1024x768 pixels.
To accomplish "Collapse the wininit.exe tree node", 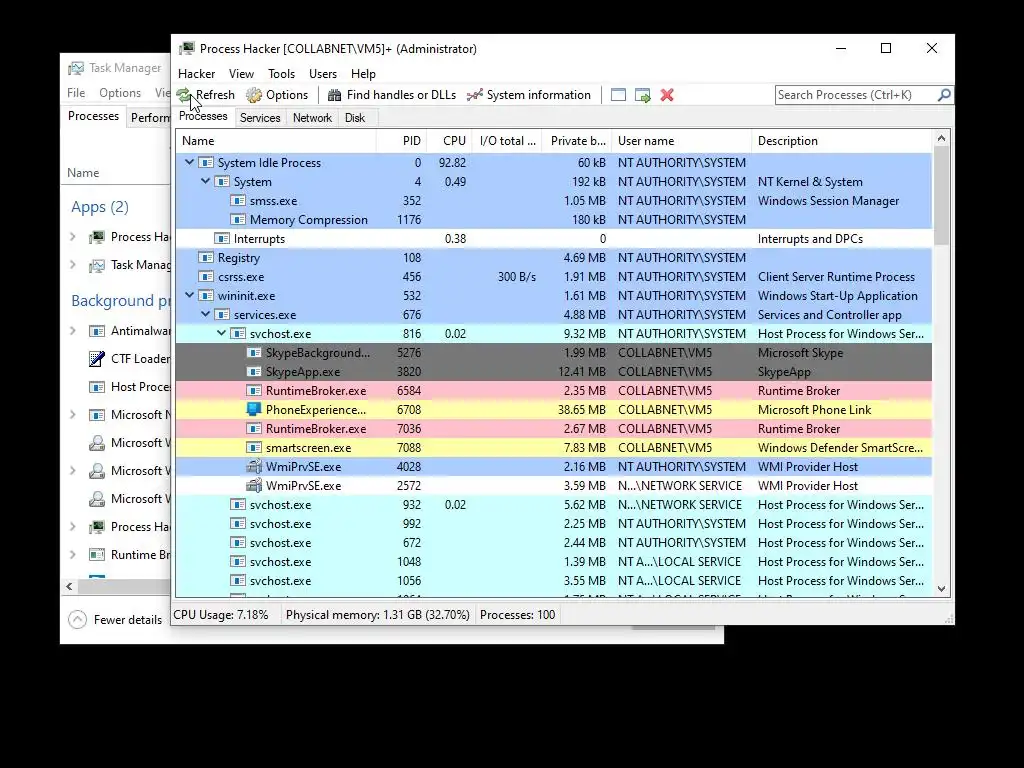I will click(x=189, y=295).
